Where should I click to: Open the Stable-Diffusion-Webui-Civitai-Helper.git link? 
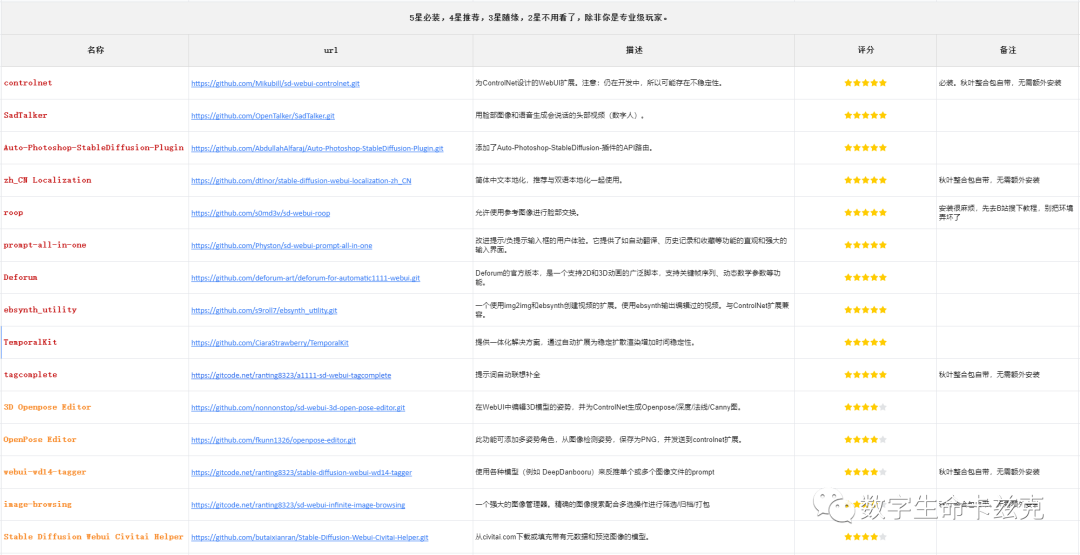(310, 537)
